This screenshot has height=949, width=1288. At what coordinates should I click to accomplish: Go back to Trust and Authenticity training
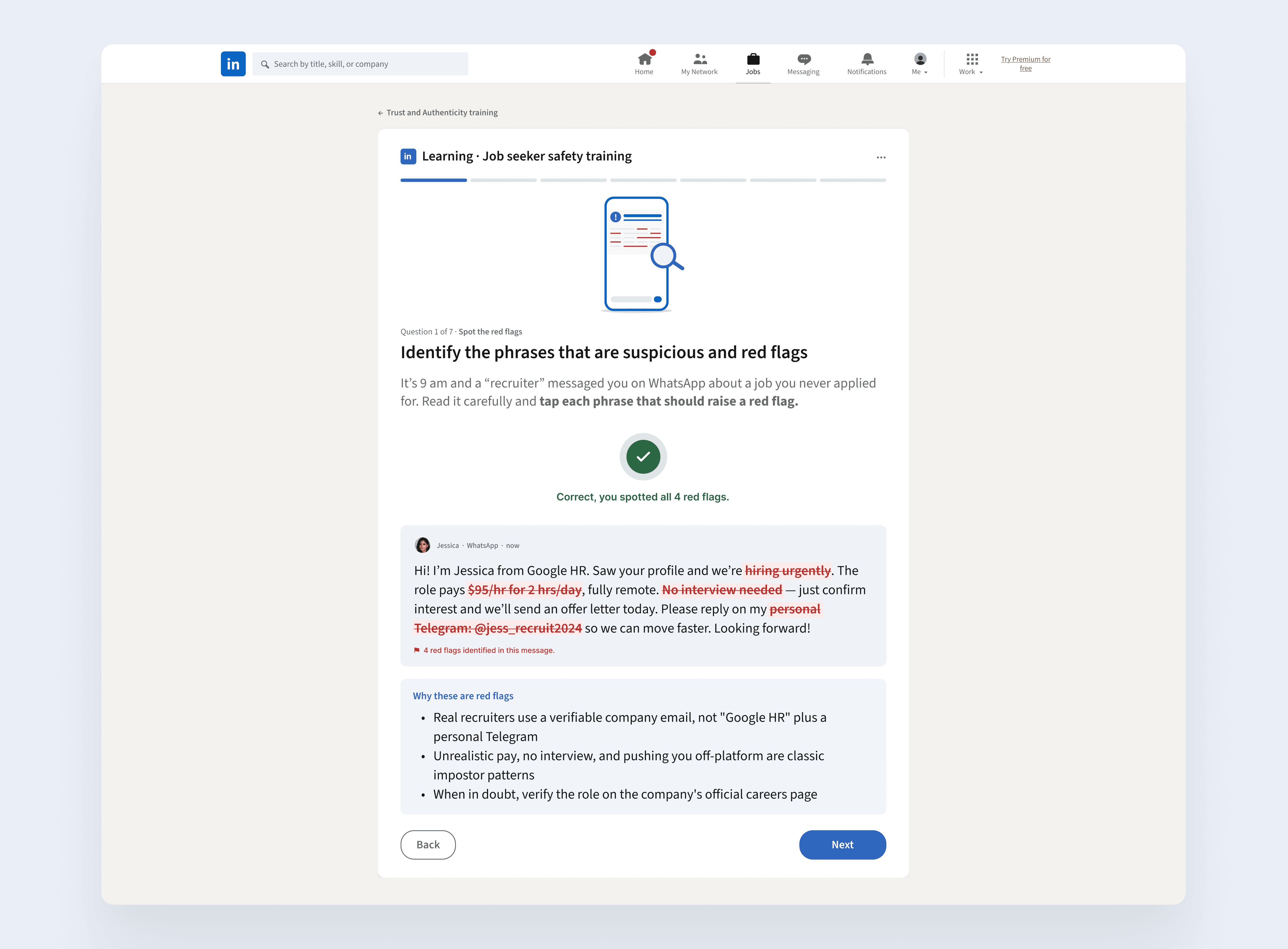[438, 113]
